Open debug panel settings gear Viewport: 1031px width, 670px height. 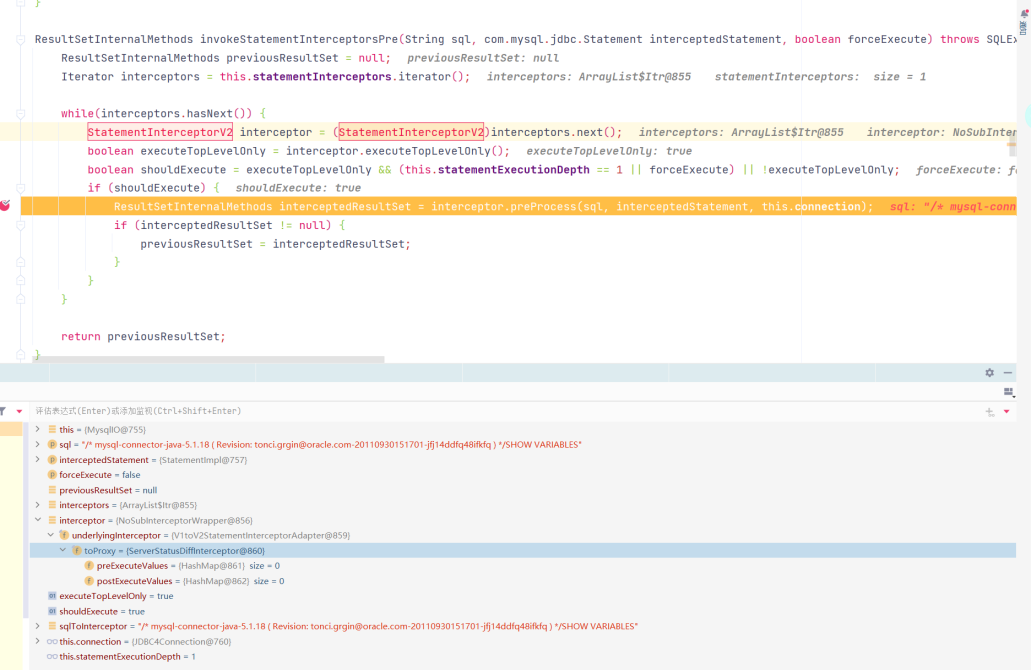(x=989, y=373)
